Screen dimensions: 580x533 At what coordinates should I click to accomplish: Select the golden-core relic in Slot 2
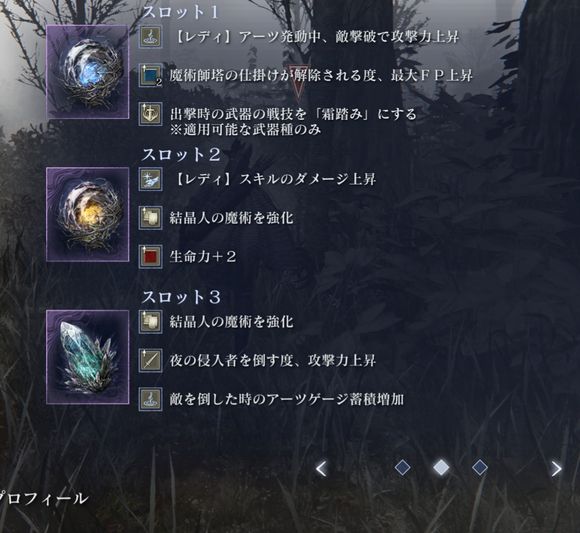click(x=88, y=214)
